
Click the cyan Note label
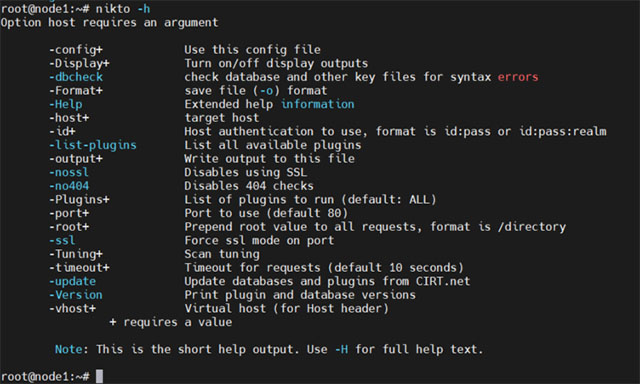69,349
